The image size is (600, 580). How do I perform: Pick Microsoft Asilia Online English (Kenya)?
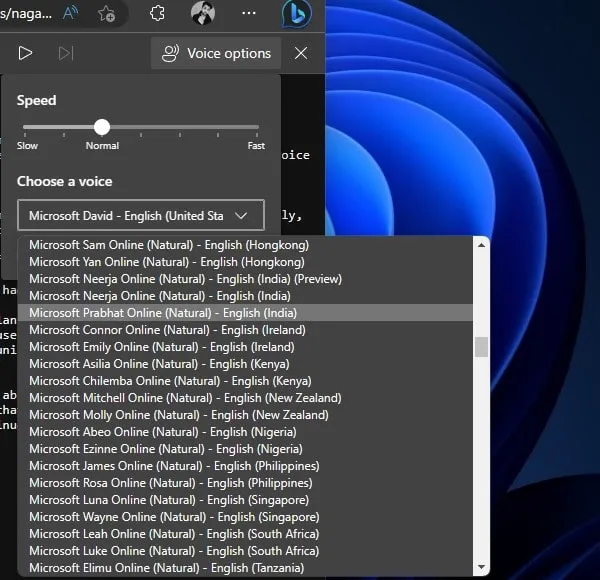245,364
